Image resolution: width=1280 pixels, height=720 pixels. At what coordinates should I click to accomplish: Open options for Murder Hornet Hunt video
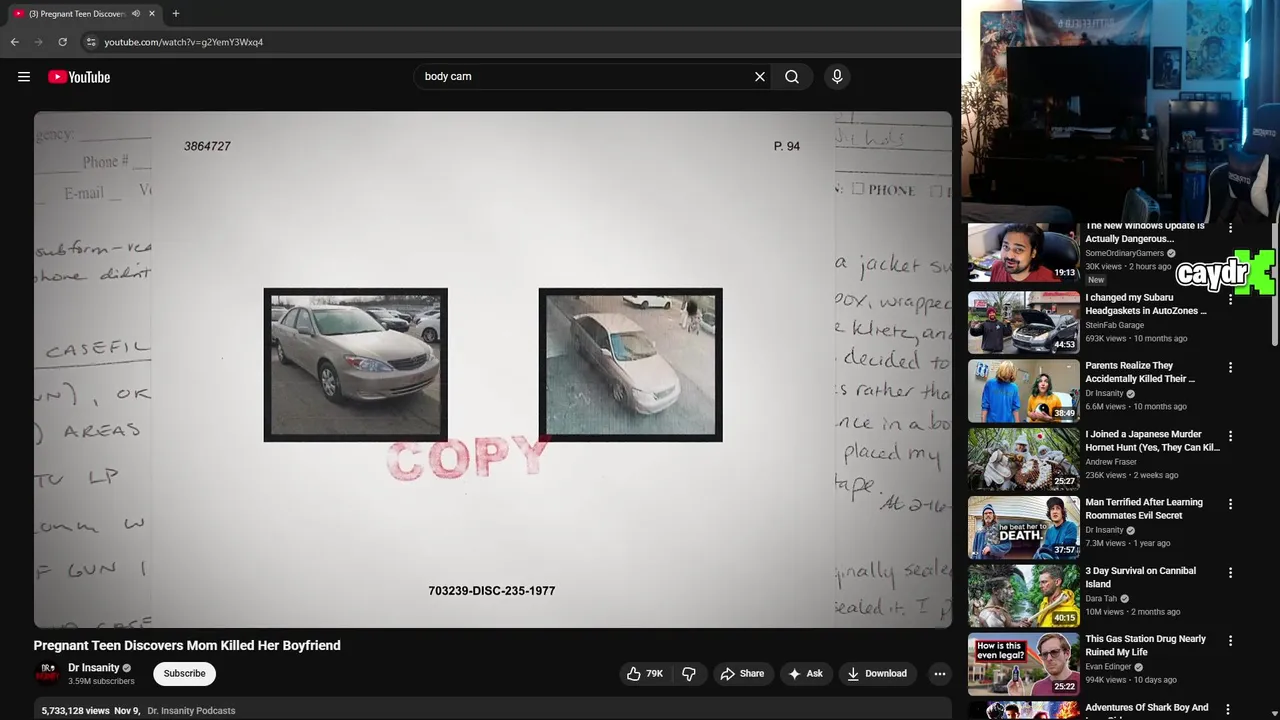(x=1231, y=436)
